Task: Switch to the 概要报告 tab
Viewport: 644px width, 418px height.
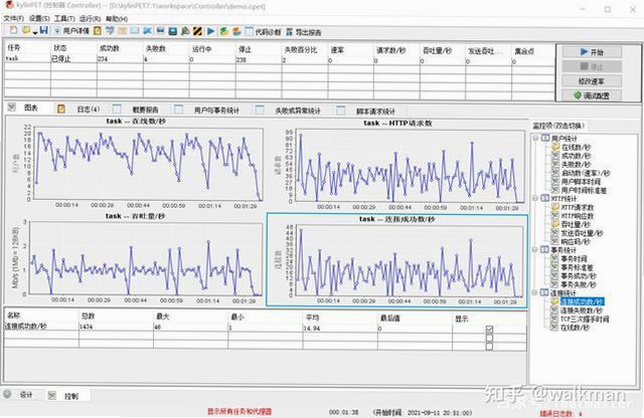Action: pos(137,110)
